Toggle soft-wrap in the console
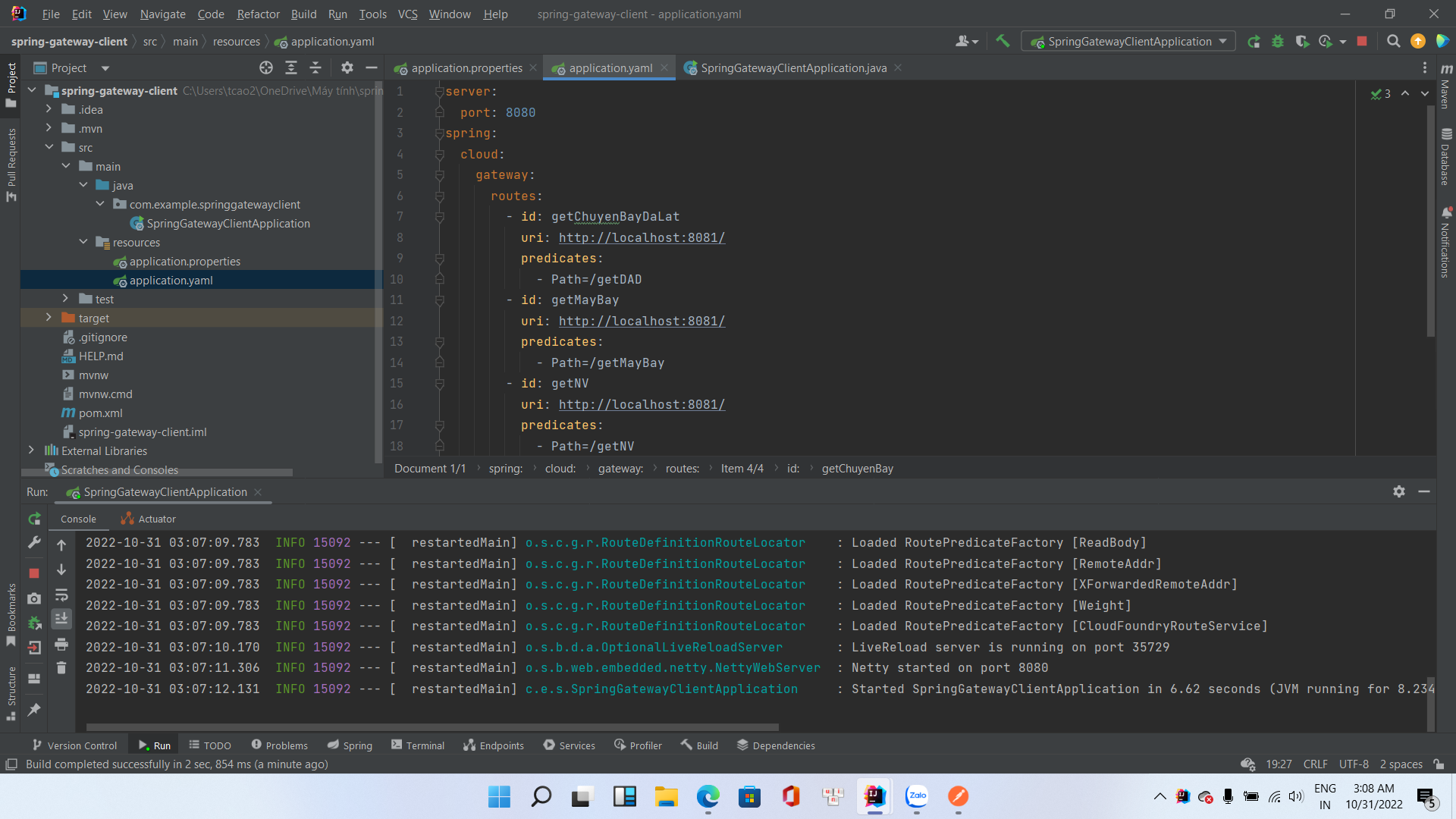This screenshot has width=1456, height=819. coord(61,595)
